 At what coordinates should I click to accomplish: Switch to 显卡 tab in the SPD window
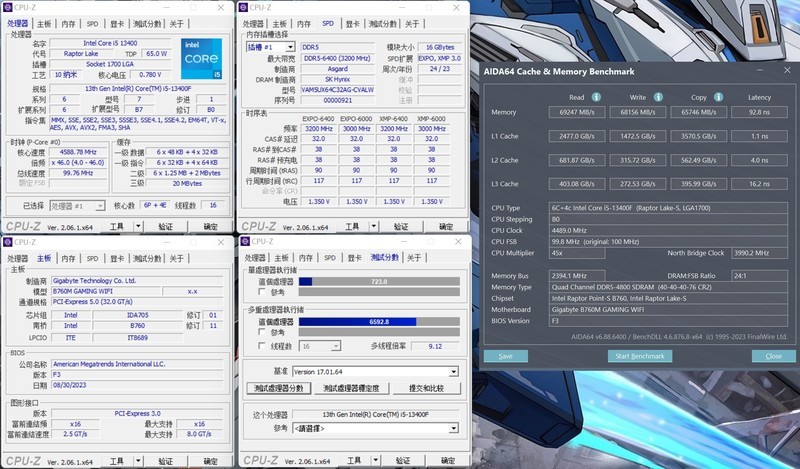coord(353,24)
